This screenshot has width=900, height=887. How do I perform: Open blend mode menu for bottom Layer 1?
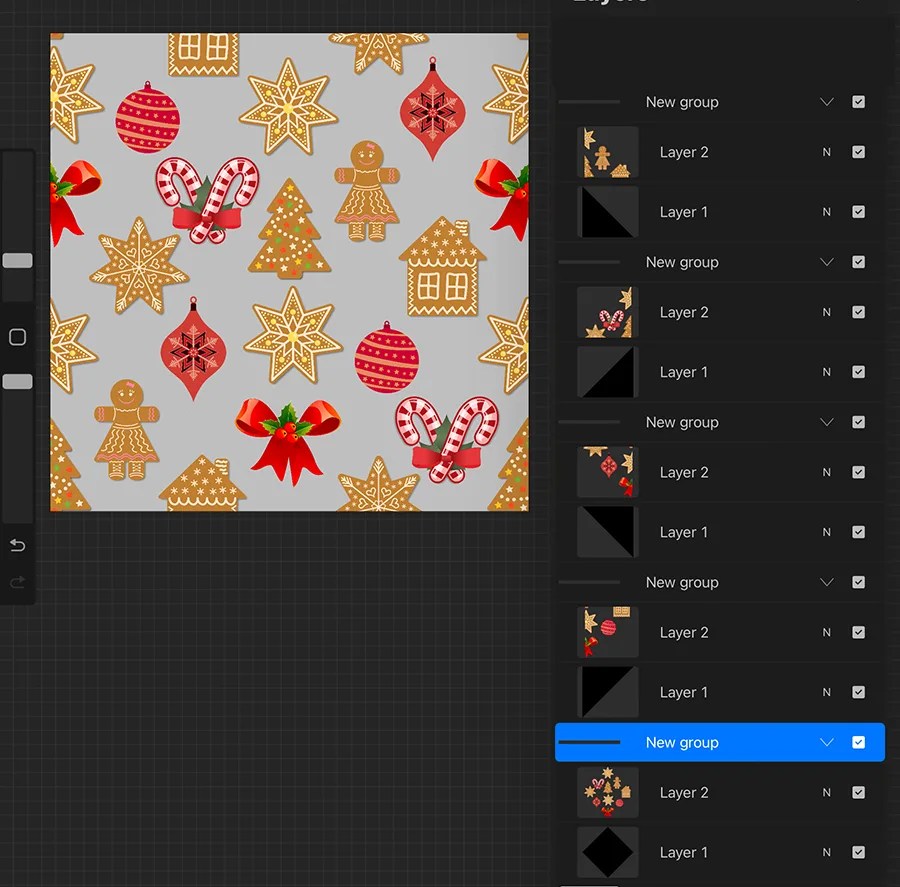826,852
